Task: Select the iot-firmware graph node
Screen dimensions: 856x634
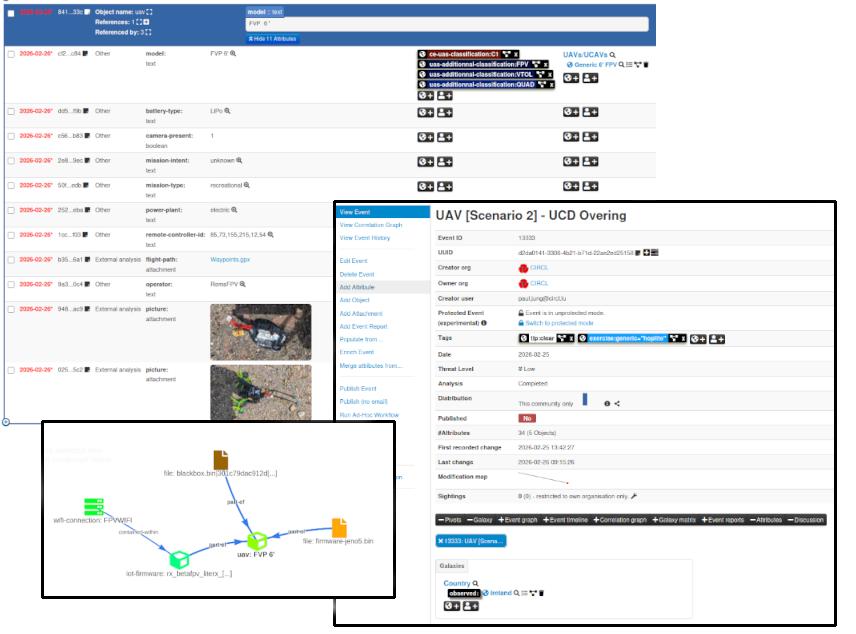Action: 179,559
